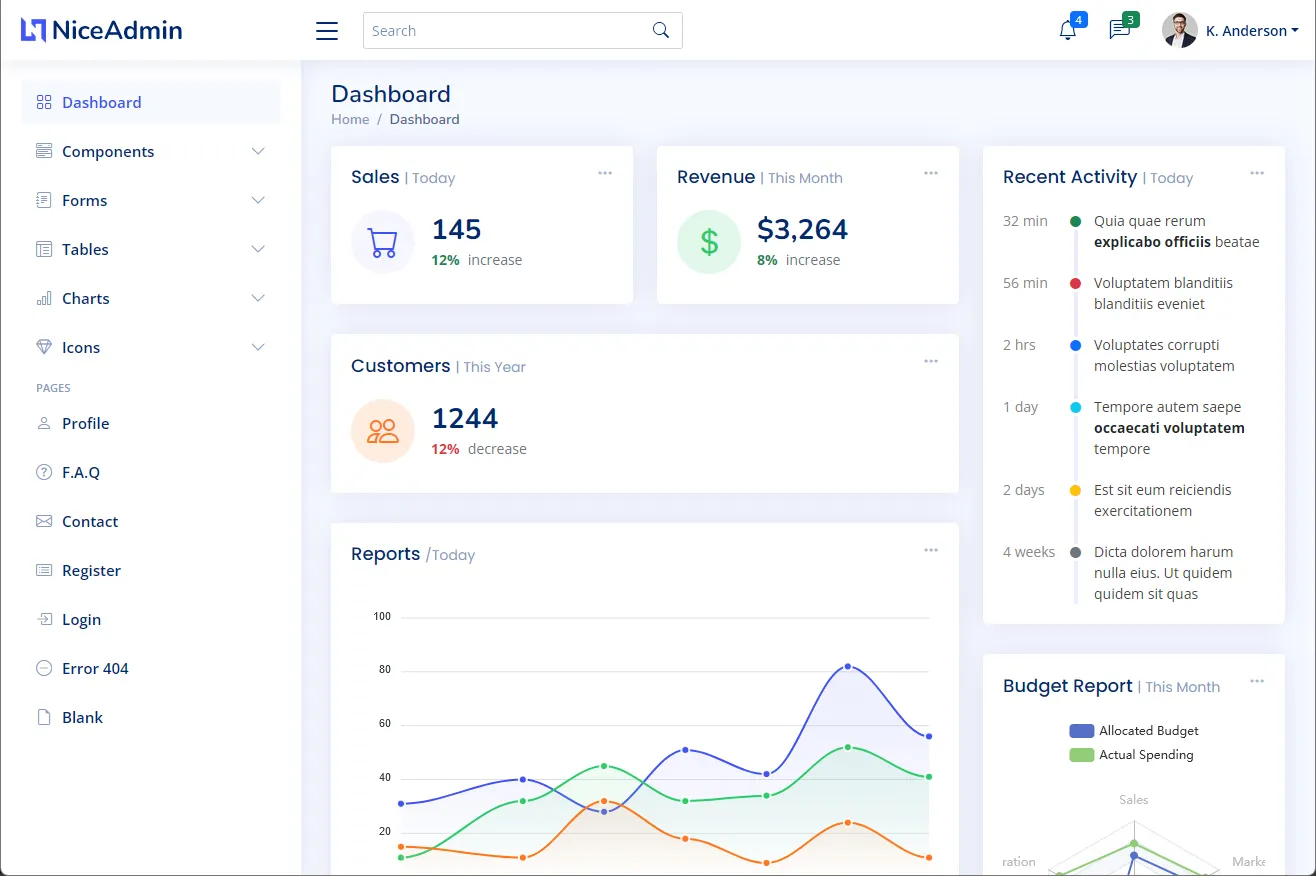Click the search magnifier icon
Screen dimensions: 1316x876
pyautogui.click(x=661, y=30)
